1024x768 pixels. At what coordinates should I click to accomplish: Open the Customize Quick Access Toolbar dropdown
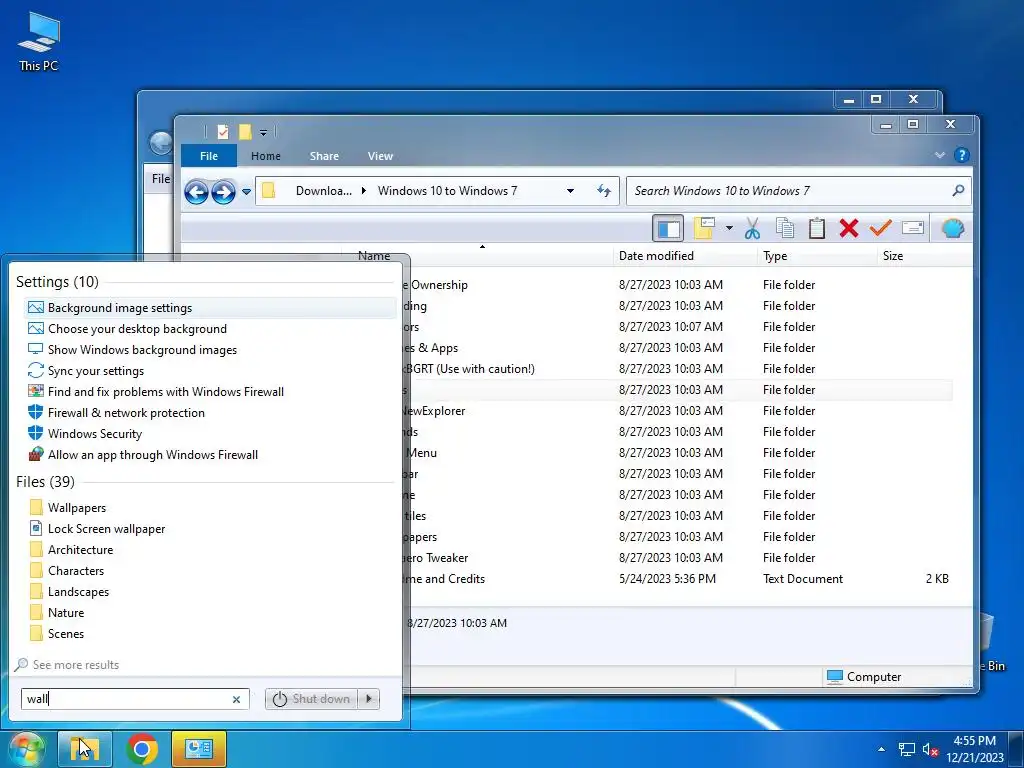tap(263, 133)
